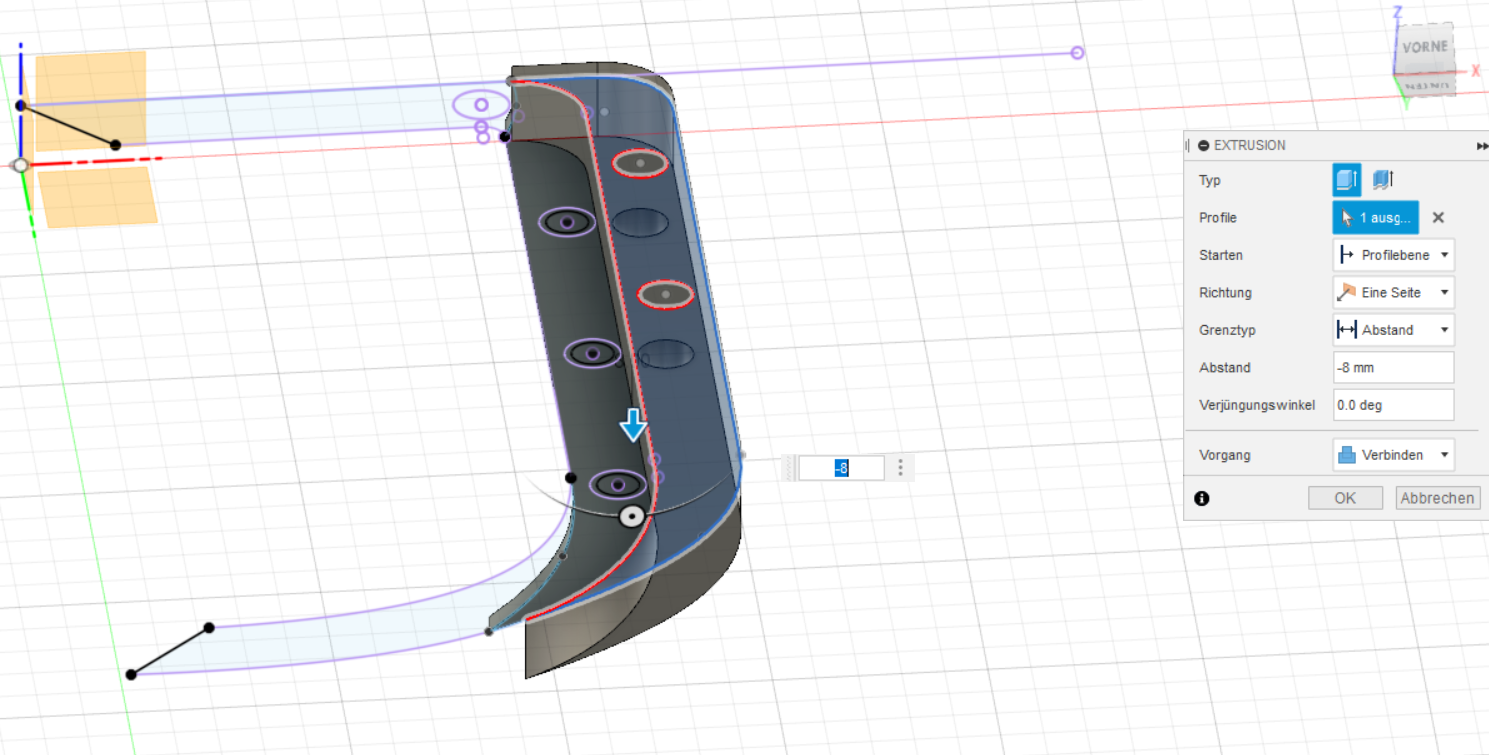Click the VORNE face of the ViewCube
Screen dimensions: 1489x755
[1425, 48]
